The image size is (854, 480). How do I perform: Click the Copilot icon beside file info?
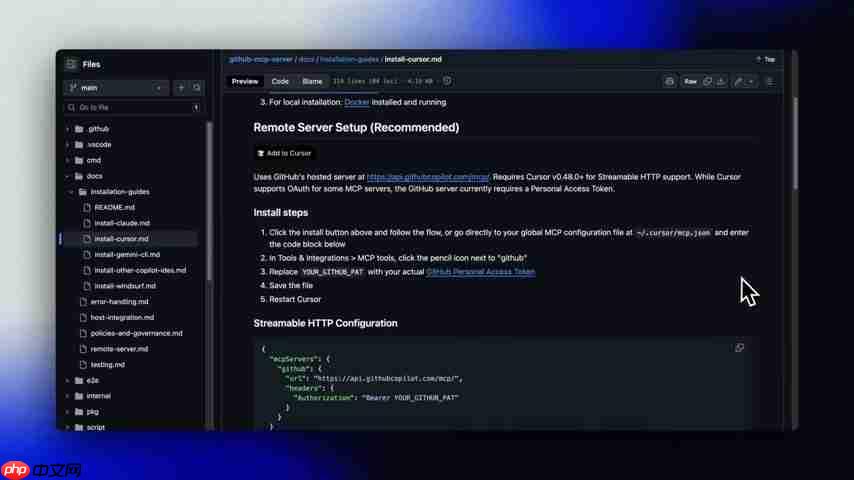pyautogui.click(x=447, y=81)
